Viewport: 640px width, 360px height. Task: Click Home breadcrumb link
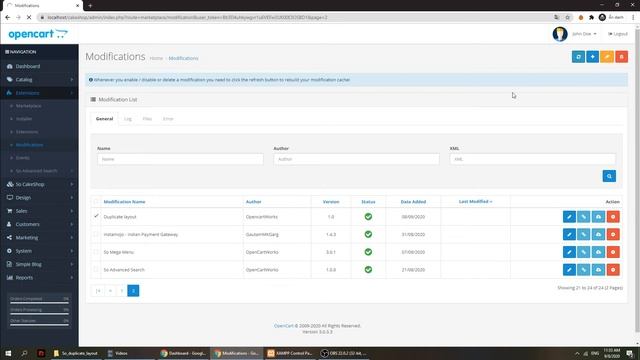pyautogui.click(x=156, y=58)
